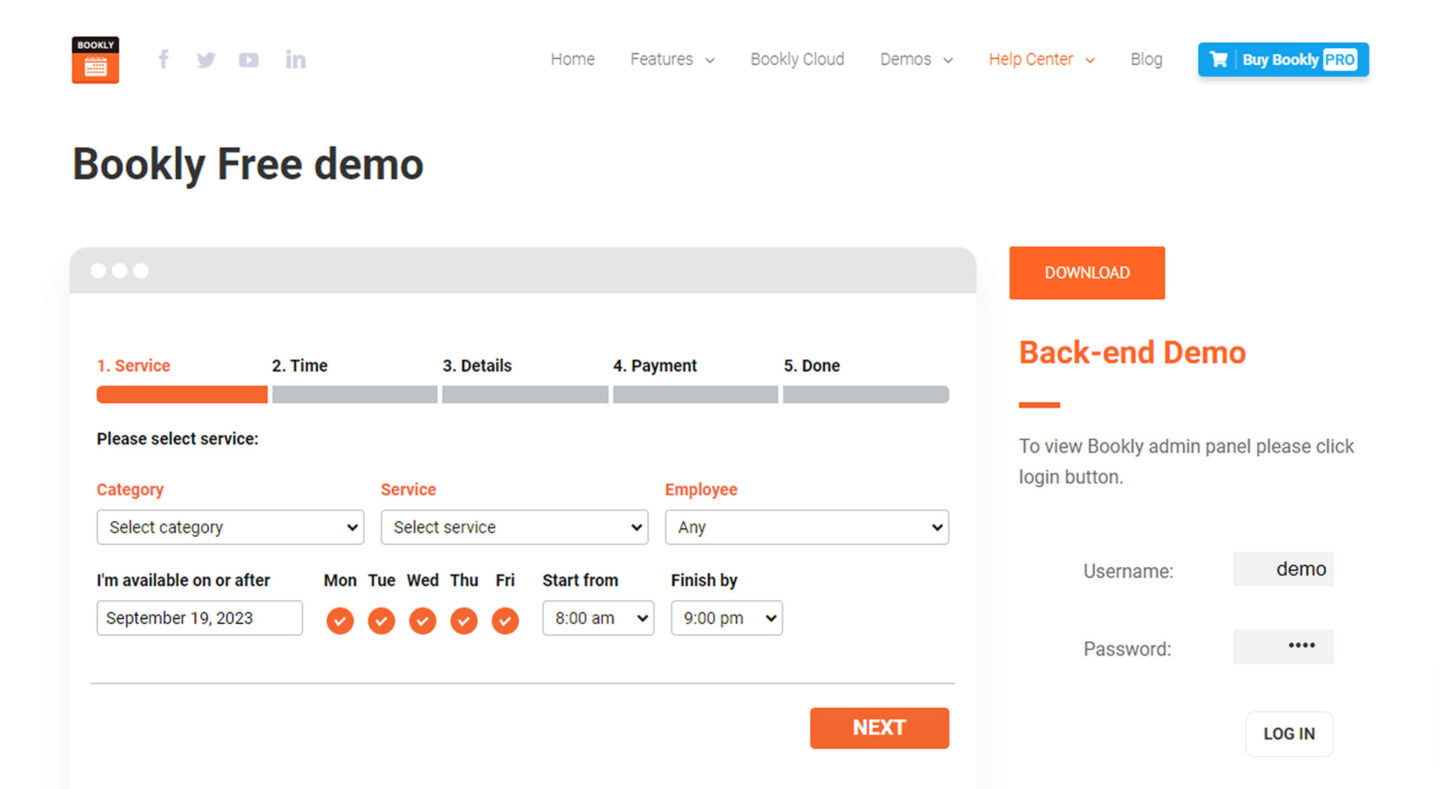Viewport: 1440px width, 789px height.
Task: Click the Password field
Action: [x=1283, y=646]
